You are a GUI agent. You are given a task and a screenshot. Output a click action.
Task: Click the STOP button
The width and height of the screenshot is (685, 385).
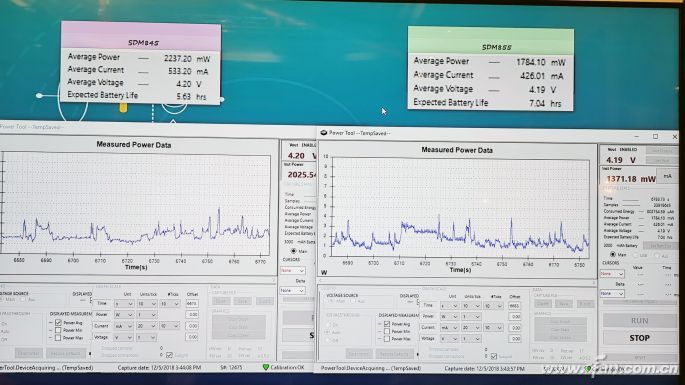point(639,338)
